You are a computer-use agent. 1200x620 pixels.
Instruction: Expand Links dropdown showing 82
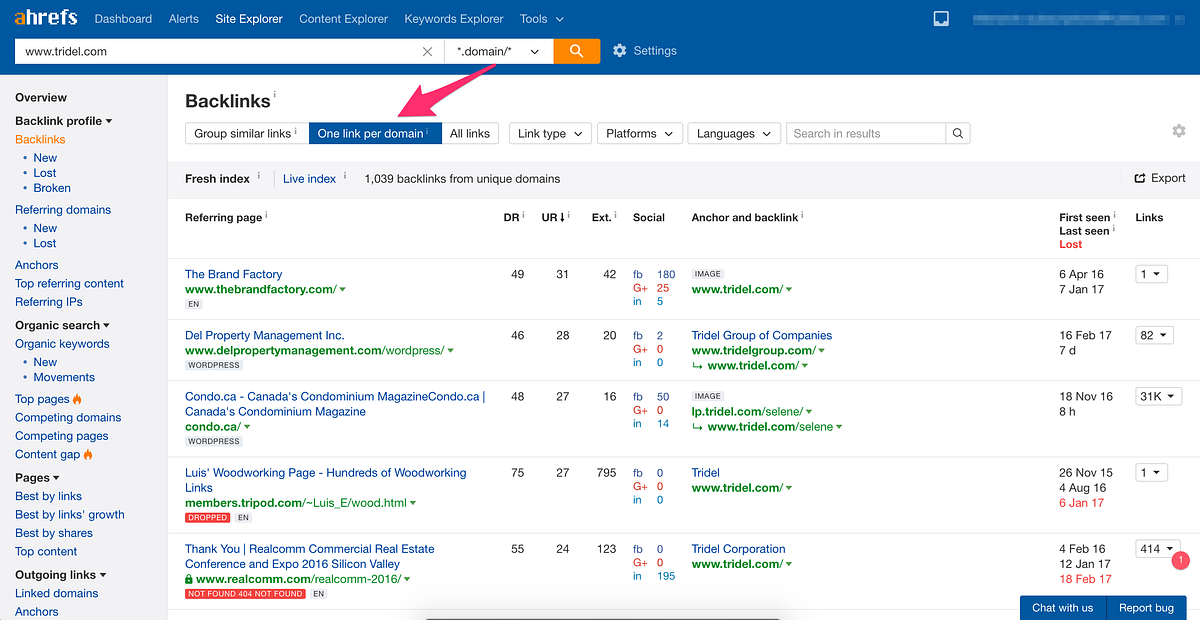tap(1154, 336)
